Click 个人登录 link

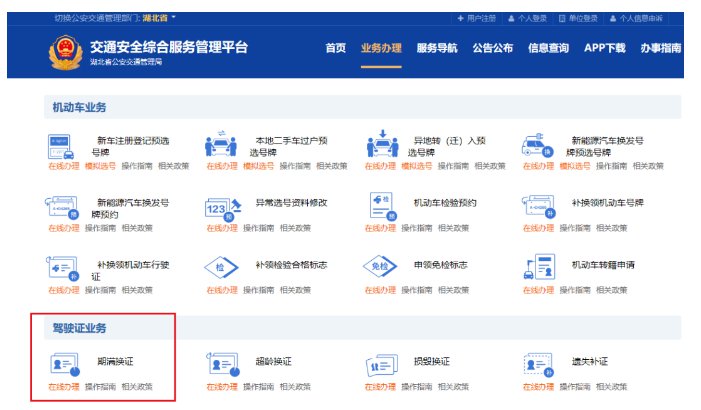(528, 18)
